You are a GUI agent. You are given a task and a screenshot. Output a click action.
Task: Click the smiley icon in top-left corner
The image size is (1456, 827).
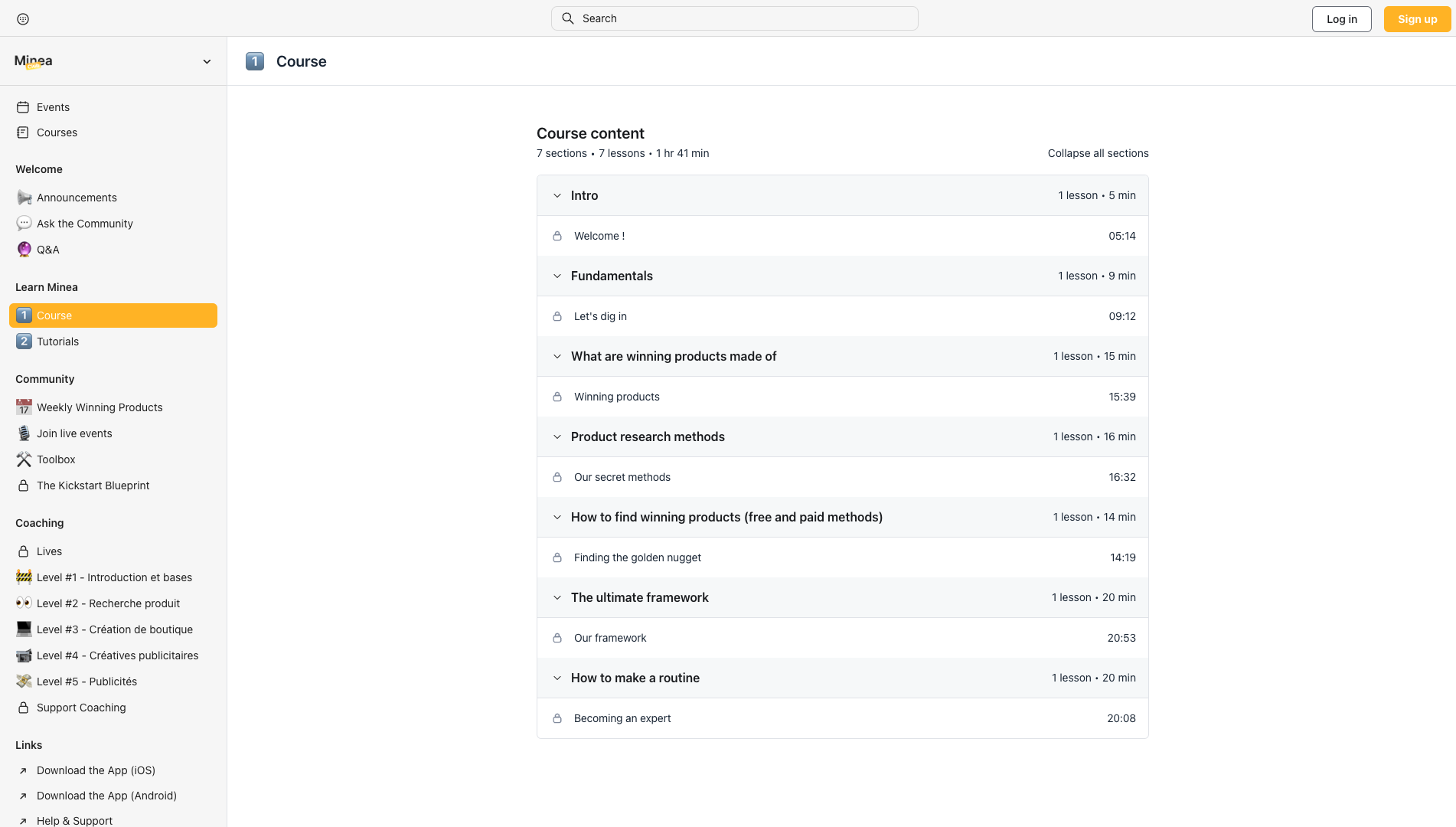click(x=23, y=19)
